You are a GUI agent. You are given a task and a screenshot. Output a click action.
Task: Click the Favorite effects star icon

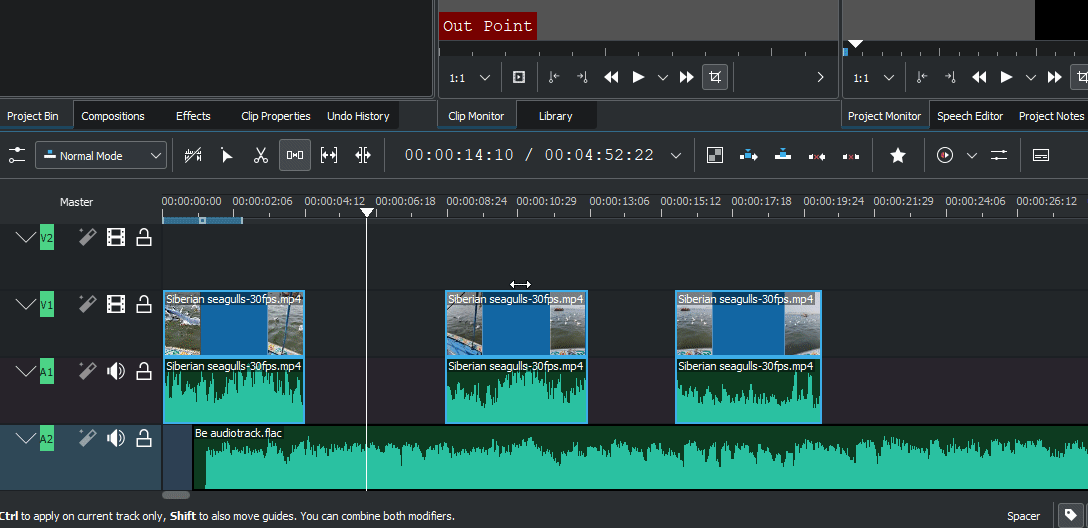click(x=898, y=155)
